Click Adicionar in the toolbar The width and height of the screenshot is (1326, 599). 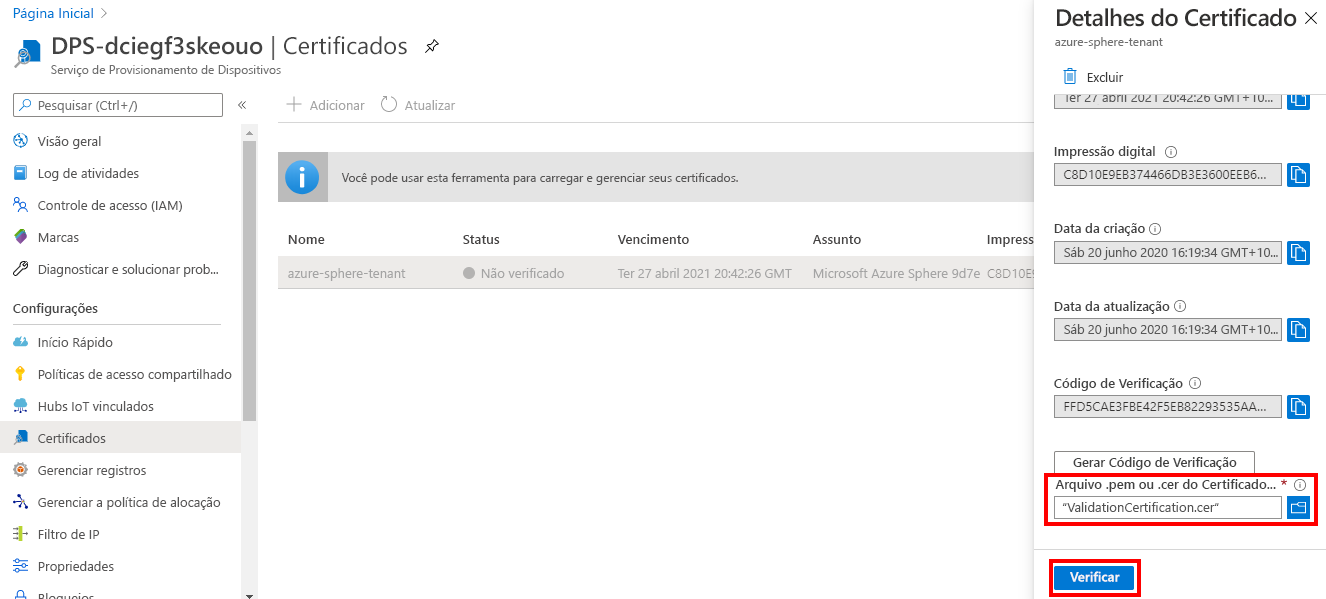tap(325, 105)
